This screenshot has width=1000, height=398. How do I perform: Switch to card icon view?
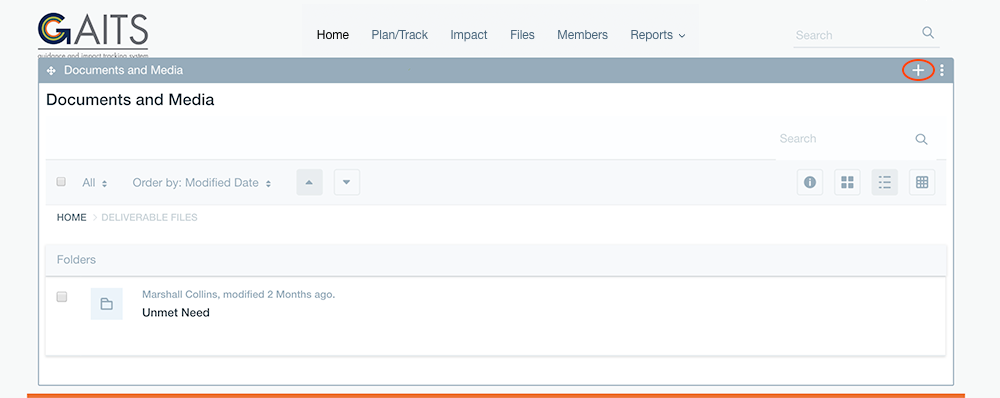(847, 182)
